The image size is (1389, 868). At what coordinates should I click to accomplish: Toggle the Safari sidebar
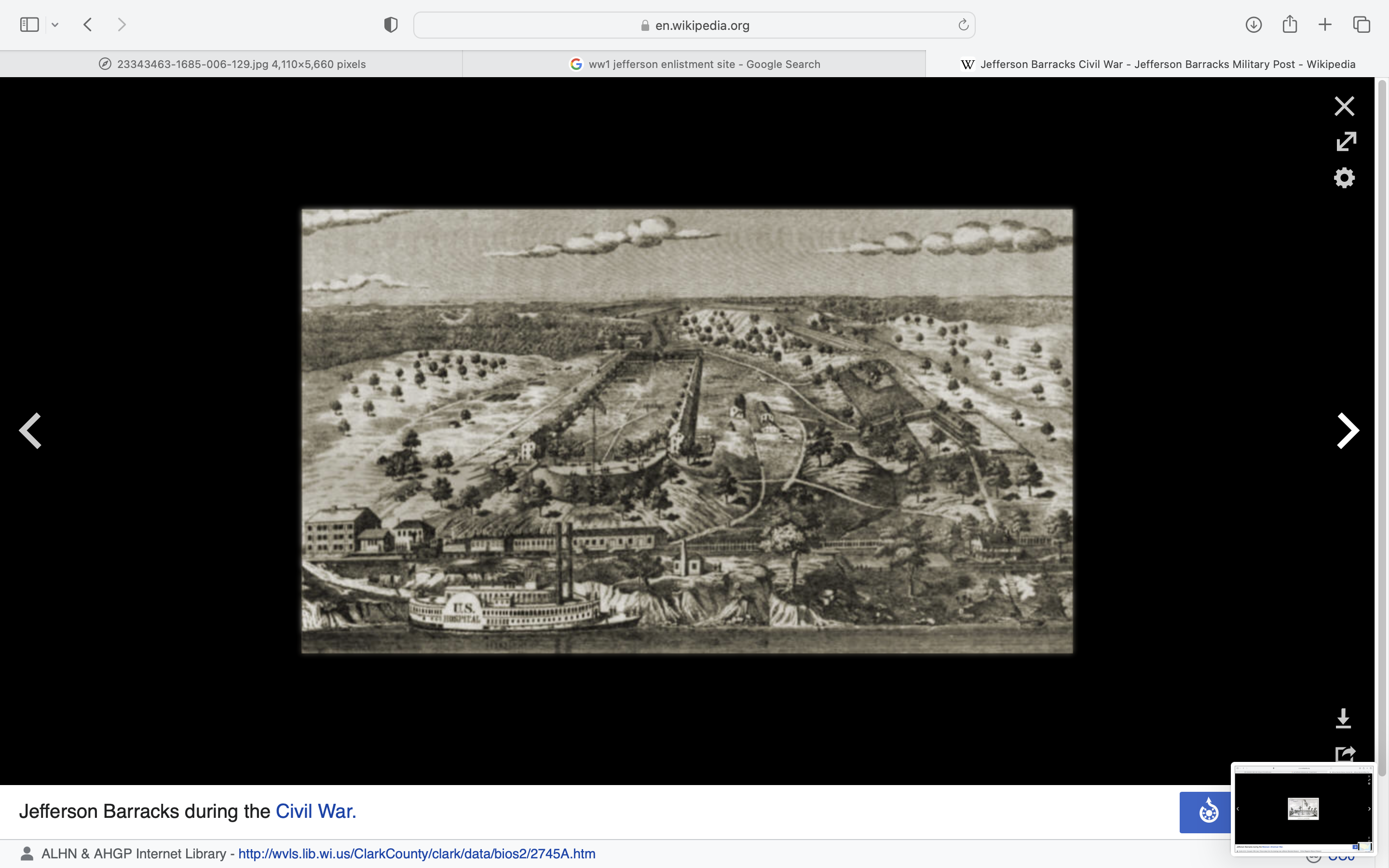coord(29,25)
